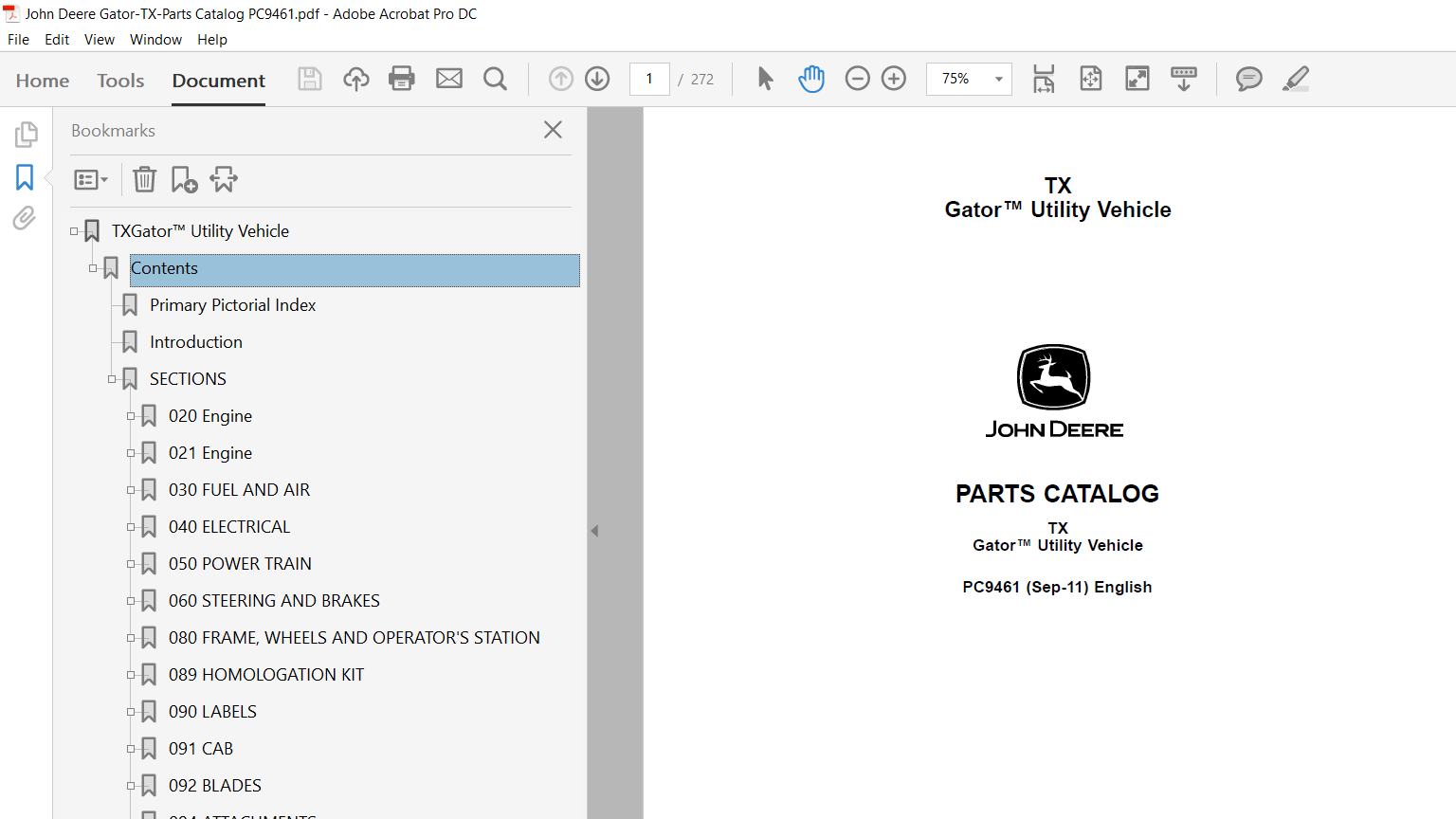
Task: Toggle the Page Thumbnails panel icon
Action: pyautogui.click(x=26, y=135)
